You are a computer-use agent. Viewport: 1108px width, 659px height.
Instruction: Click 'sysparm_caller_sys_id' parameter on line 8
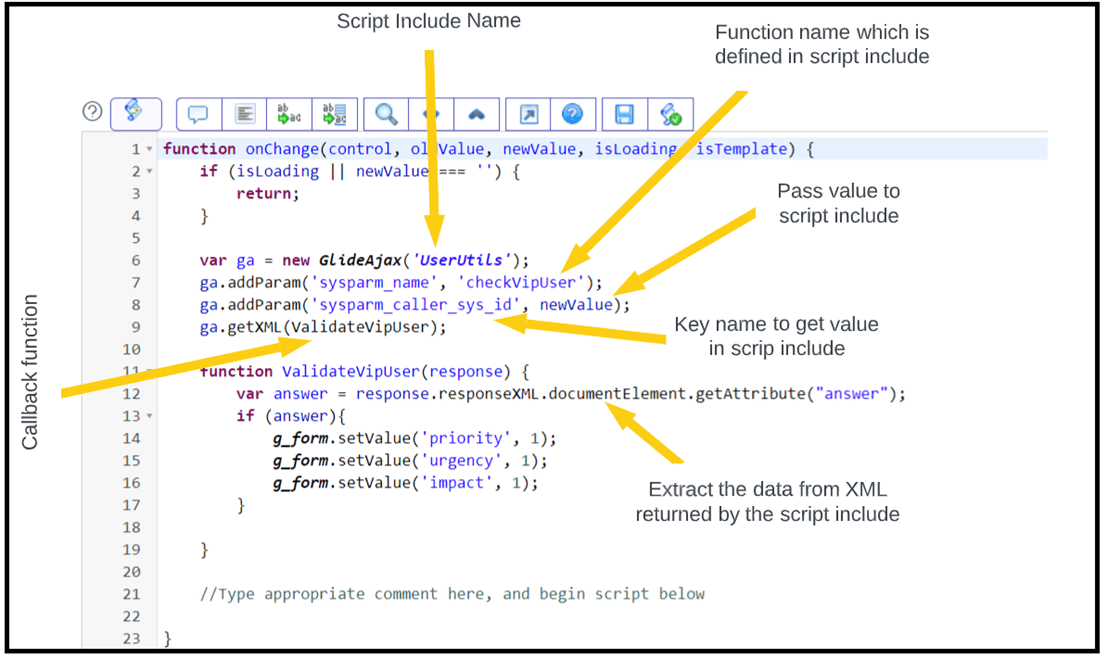416,305
